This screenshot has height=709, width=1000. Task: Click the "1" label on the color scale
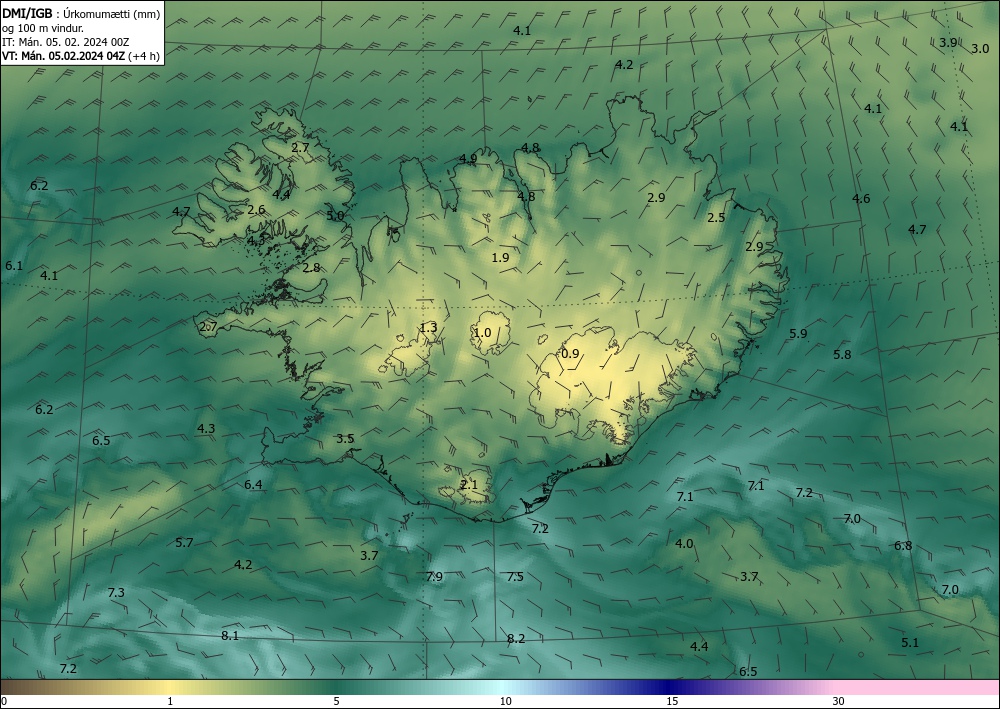[x=170, y=701]
